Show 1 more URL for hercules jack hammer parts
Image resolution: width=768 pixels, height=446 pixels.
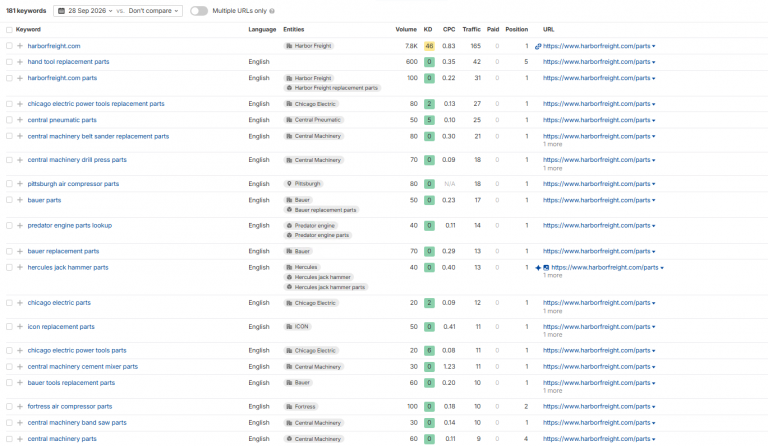pyautogui.click(x=552, y=276)
